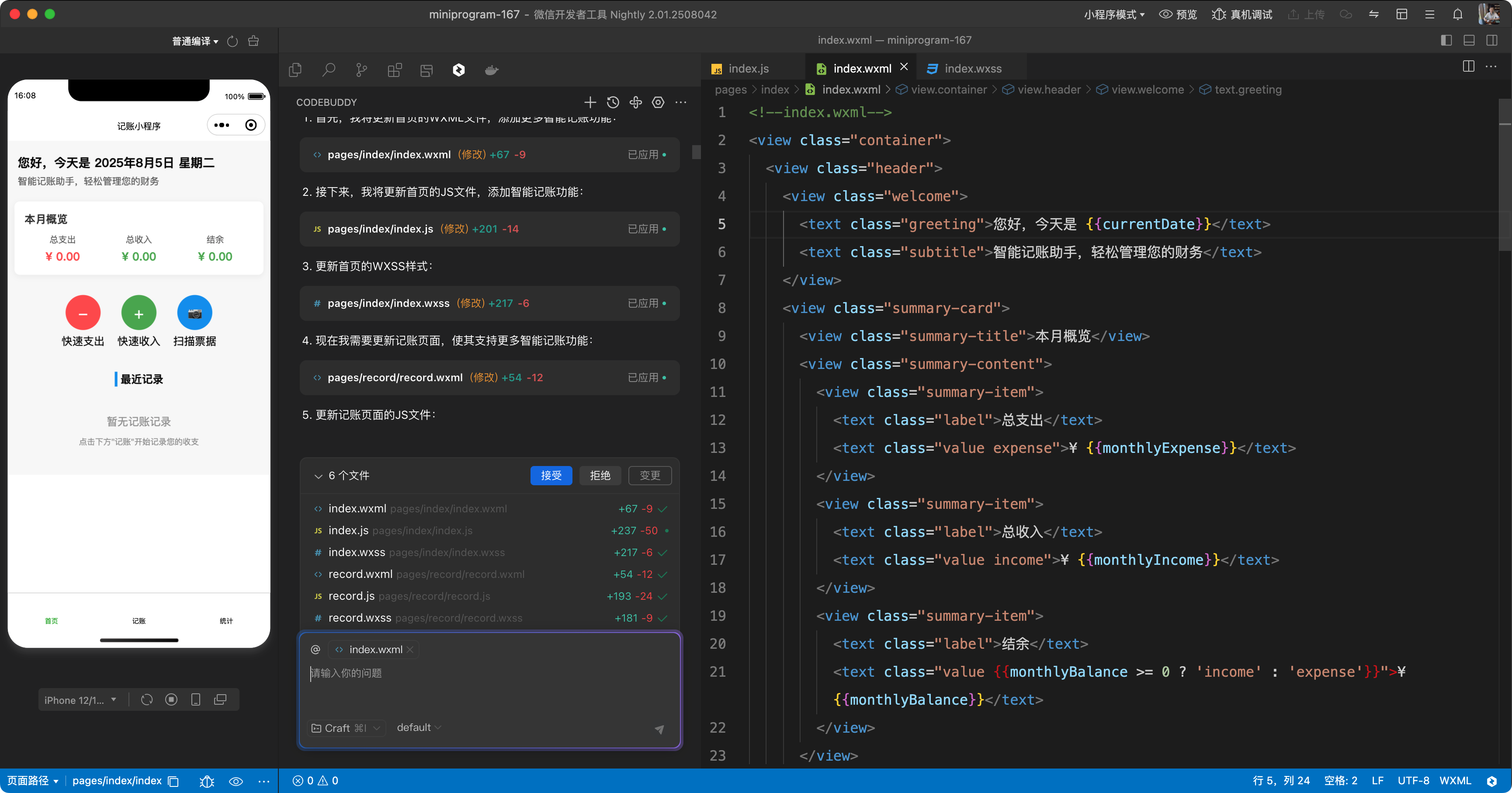Open the Source Control branch icon
Image resolution: width=1512 pixels, height=793 pixels.
[x=361, y=70]
